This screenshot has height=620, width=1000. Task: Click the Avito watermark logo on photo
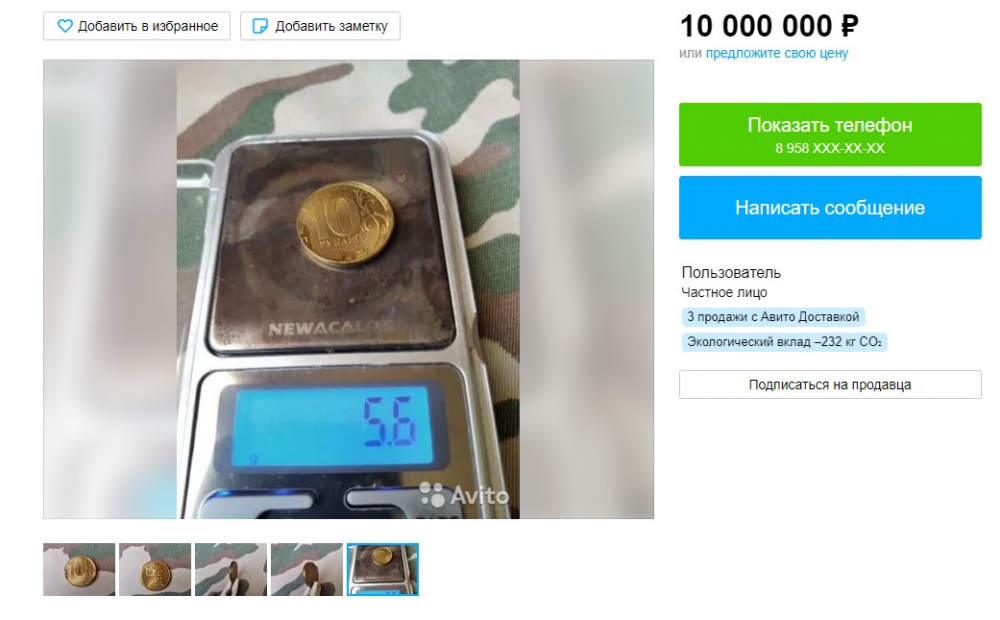click(464, 495)
